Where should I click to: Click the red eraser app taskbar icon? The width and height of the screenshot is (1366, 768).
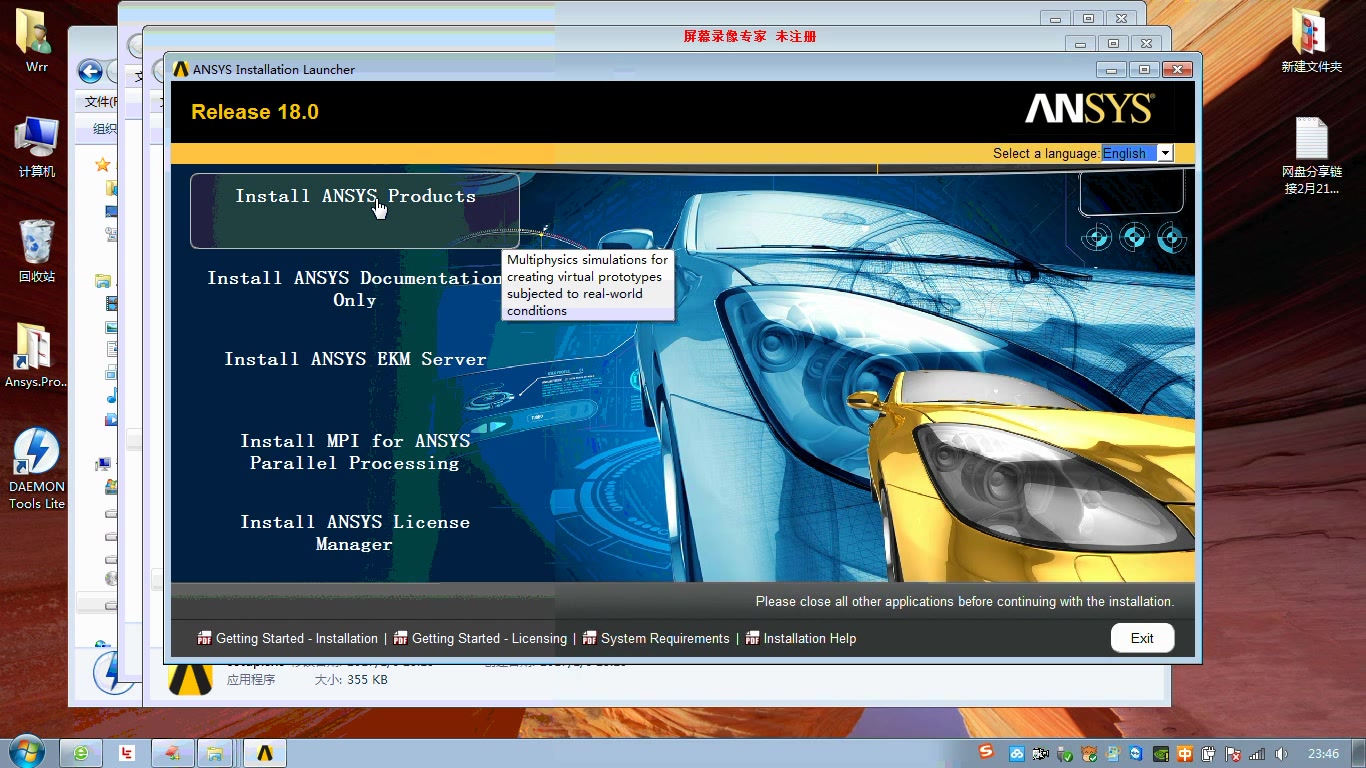pyautogui.click(x=172, y=753)
